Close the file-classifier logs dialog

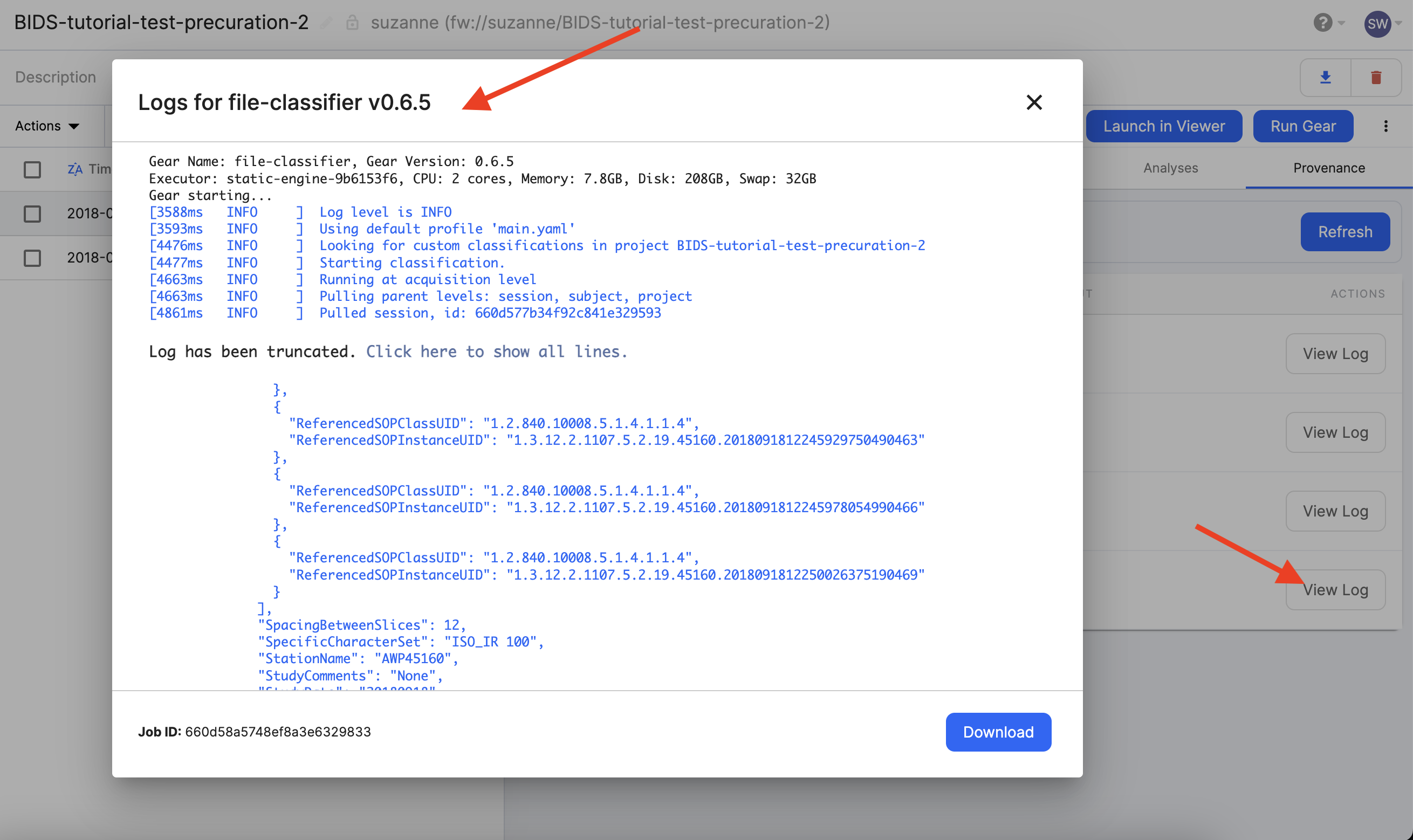(1034, 102)
